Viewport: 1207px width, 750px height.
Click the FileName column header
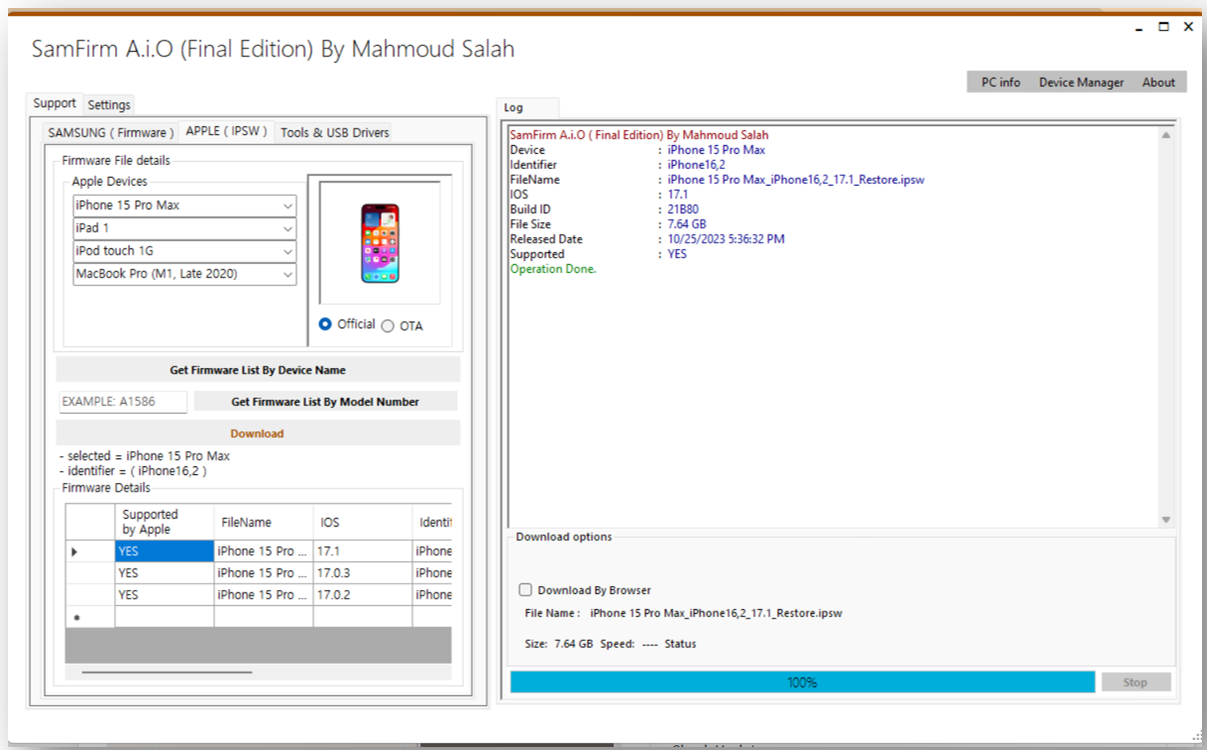point(264,522)
